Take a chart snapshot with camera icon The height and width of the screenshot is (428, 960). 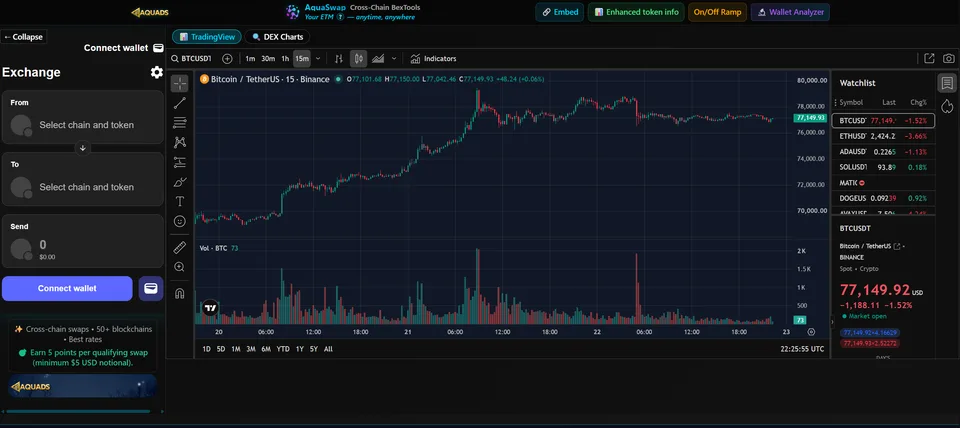(948, 59)
